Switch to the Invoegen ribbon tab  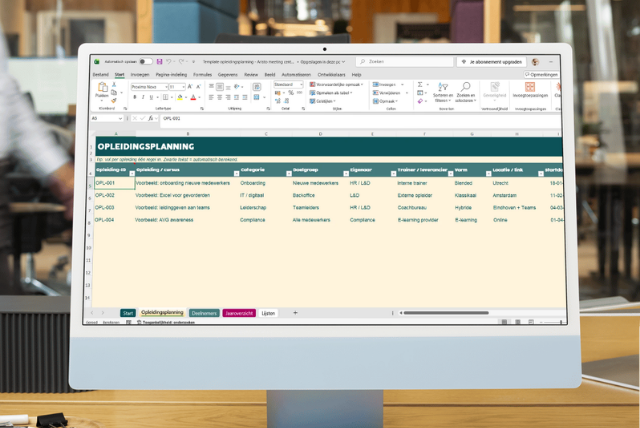tap(140, 75)
